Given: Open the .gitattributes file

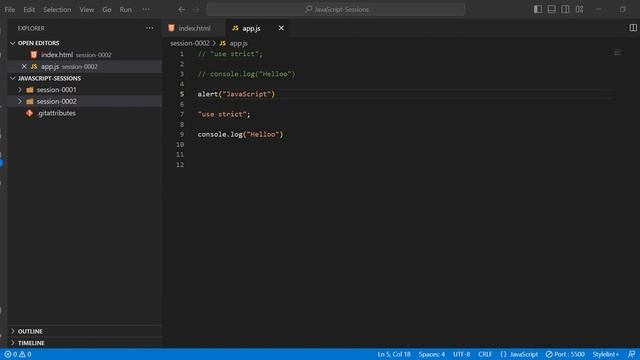Looking at the screenshot, I should click(x=85, y=113).
